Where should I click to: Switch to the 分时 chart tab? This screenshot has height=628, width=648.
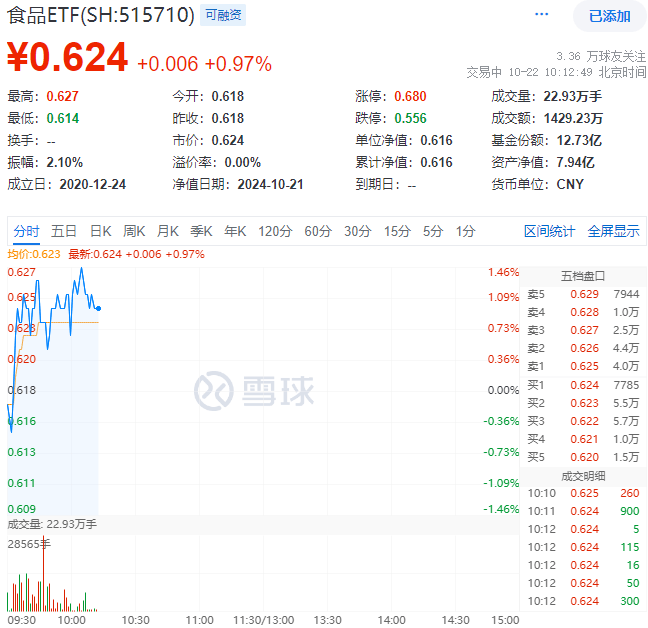[26, 231]
